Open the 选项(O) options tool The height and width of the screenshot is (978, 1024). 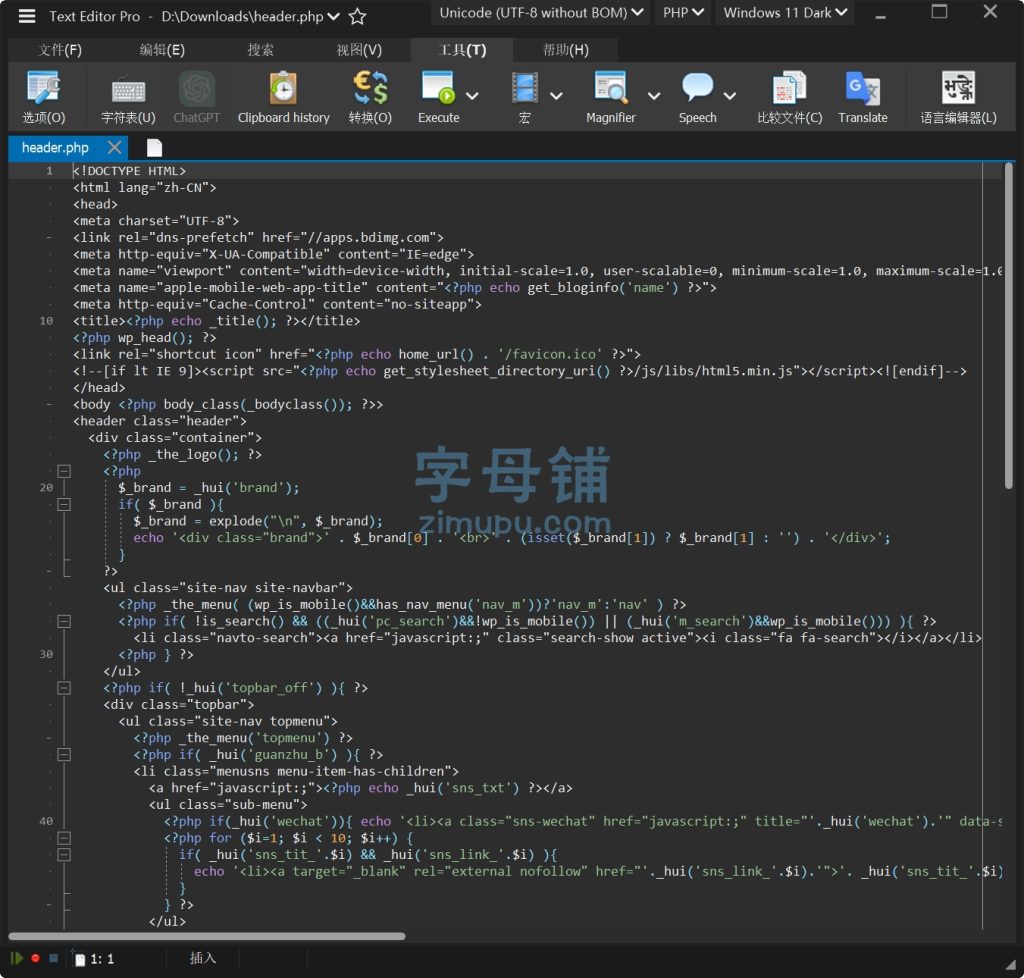click(44, 97)
